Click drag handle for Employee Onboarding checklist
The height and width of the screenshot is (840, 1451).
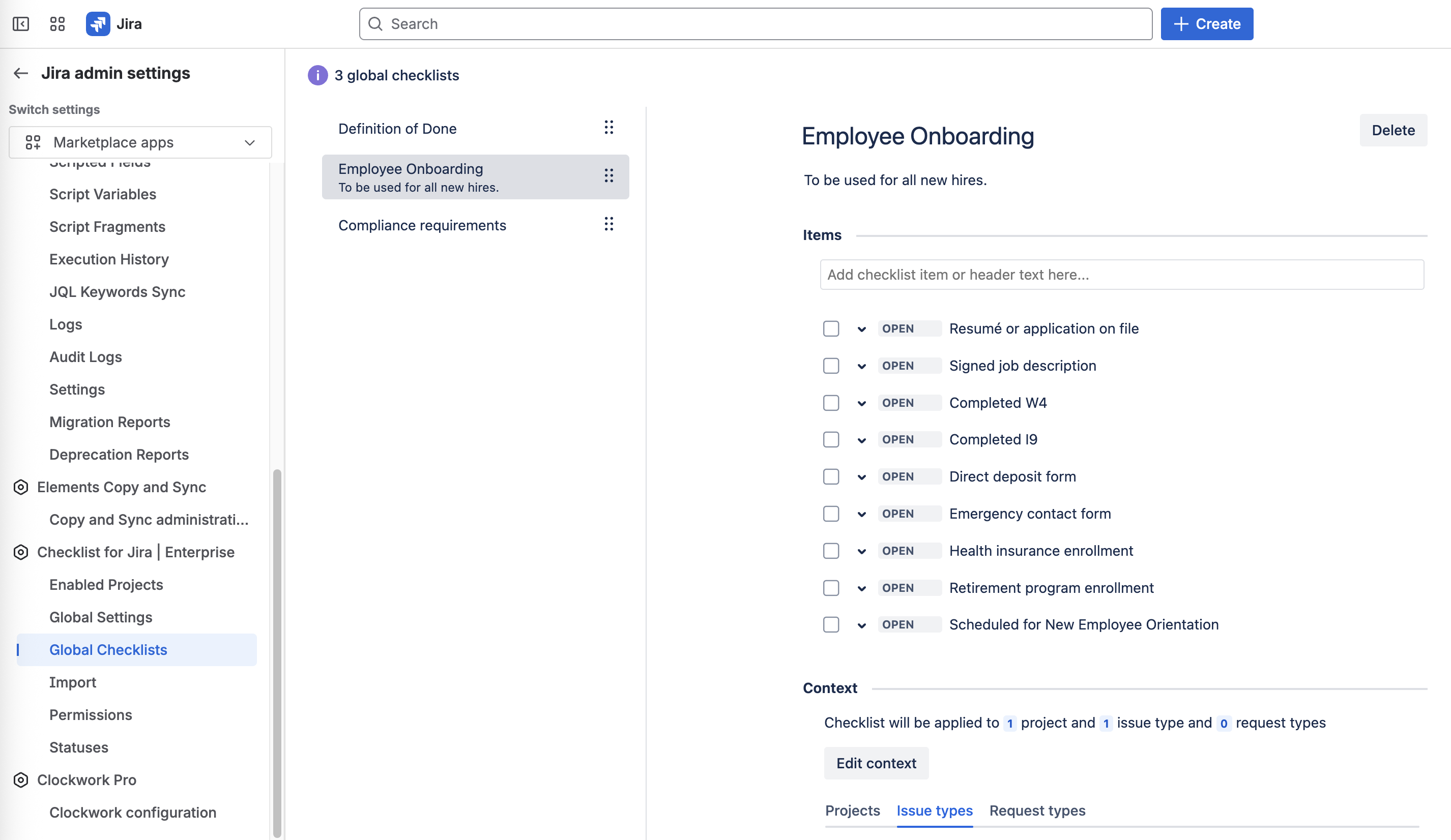(x=608, y=176)
